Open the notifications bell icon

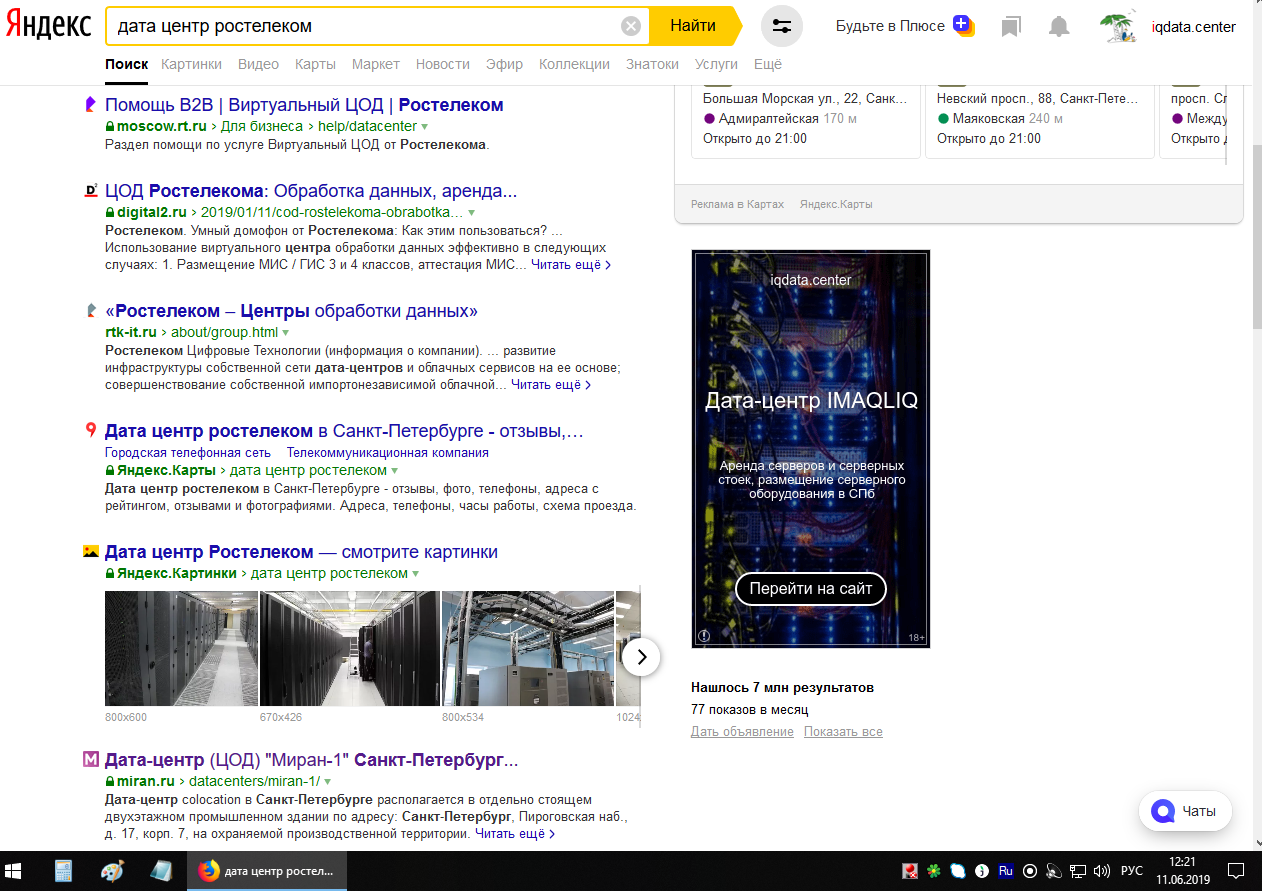pos(1059,27)
